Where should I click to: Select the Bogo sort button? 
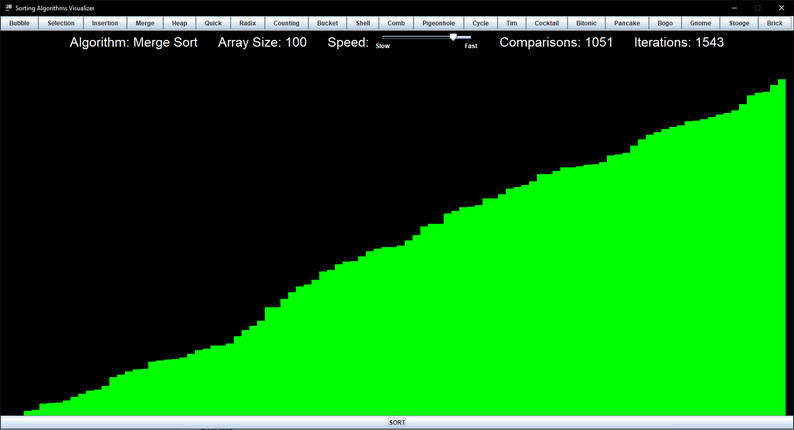tap(665, 23)
